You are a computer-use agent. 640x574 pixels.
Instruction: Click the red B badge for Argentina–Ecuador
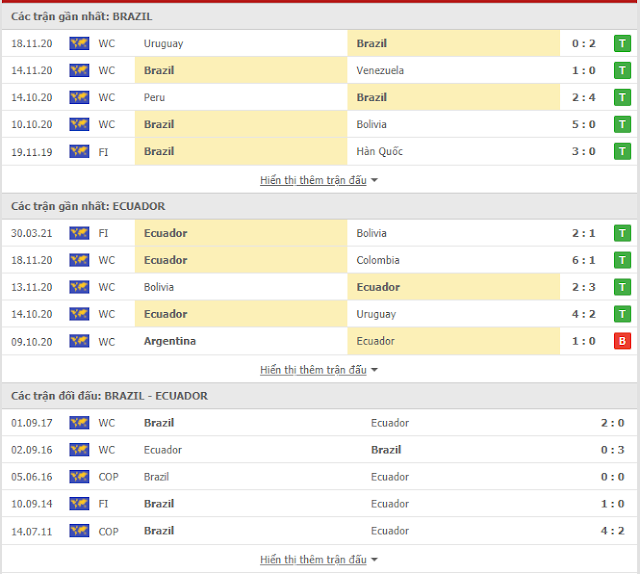point(622,341)
